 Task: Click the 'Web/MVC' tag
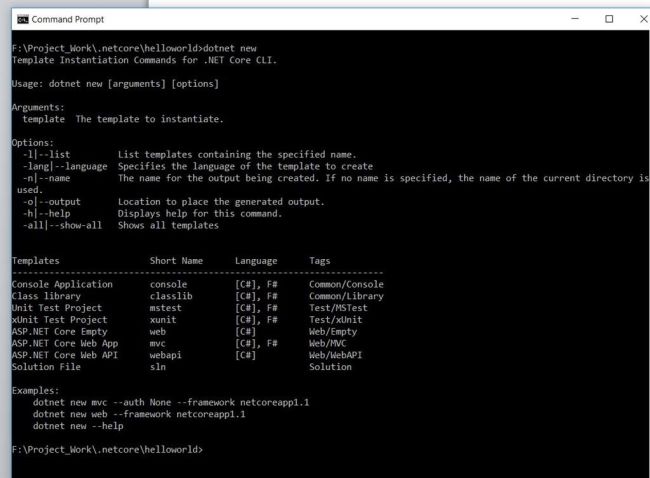(x=327, y=344)
